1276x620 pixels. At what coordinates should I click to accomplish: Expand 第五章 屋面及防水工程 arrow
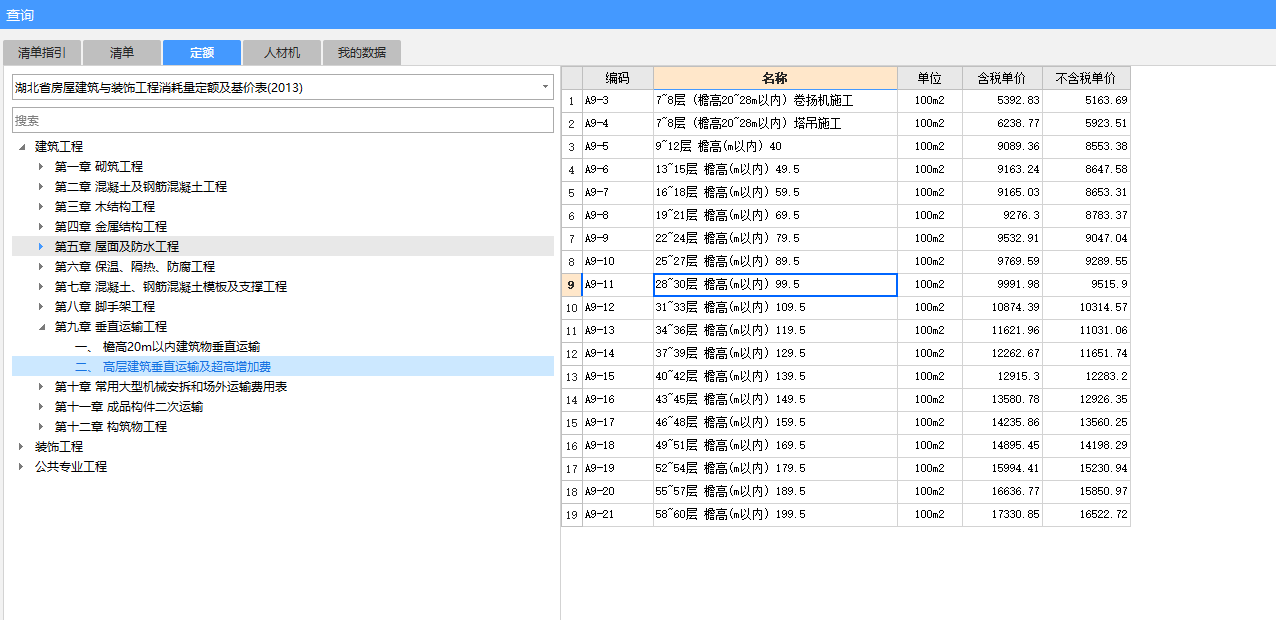point(41,247)
